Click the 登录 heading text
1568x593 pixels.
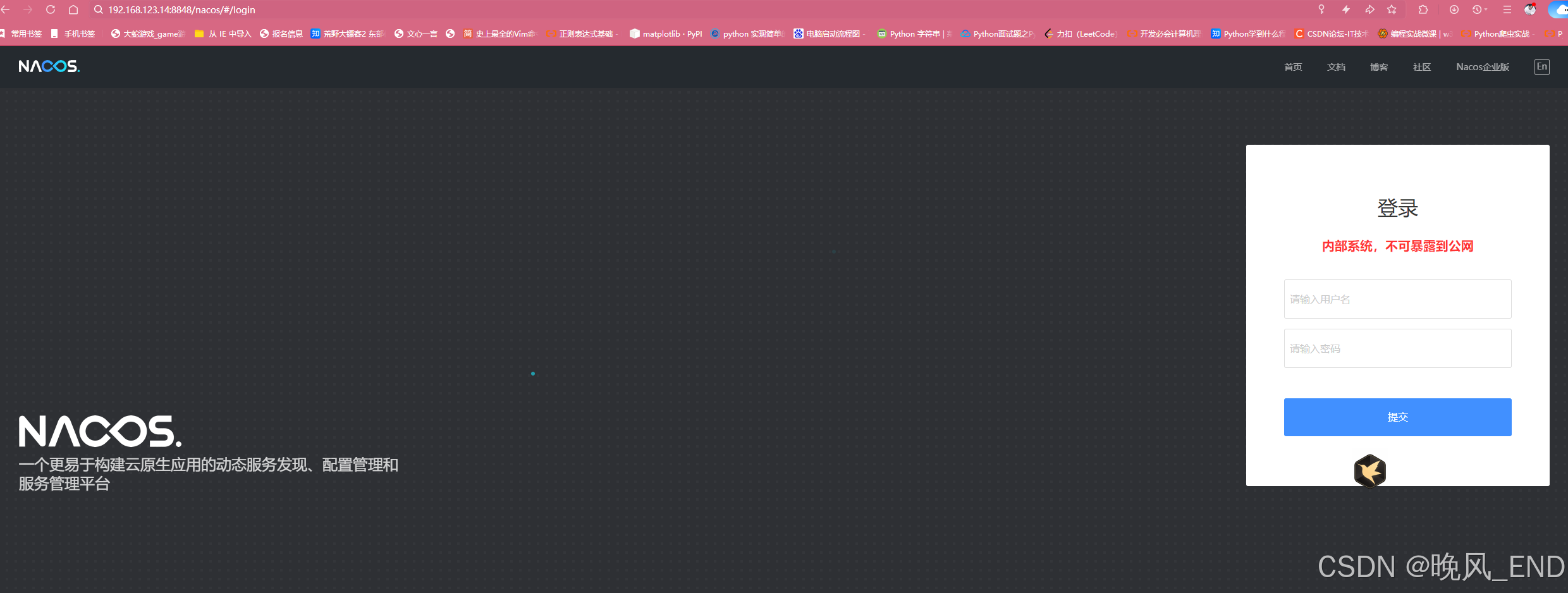[x=1397, y=208]
